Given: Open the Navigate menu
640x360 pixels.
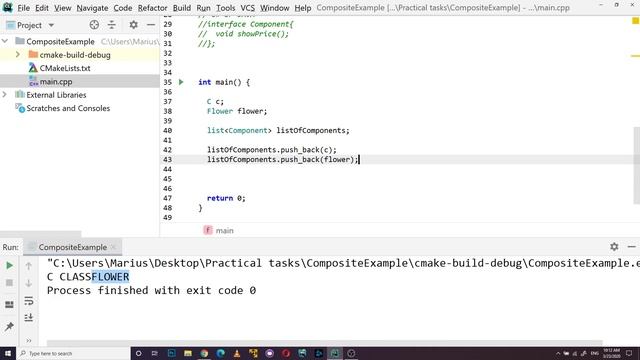Looking at the screenshot, I should (x=92, y=8).
